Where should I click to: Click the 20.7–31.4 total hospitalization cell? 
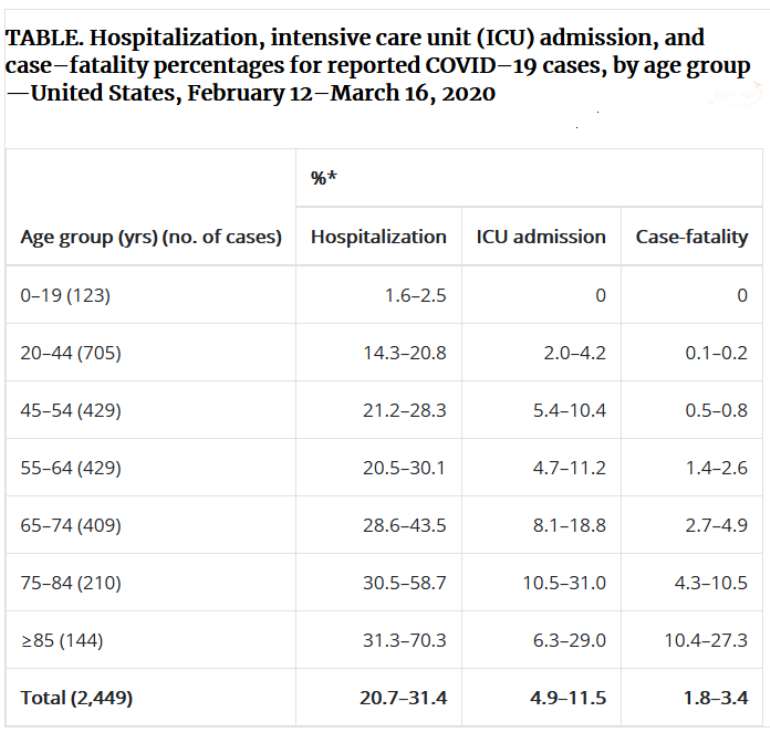403,697
